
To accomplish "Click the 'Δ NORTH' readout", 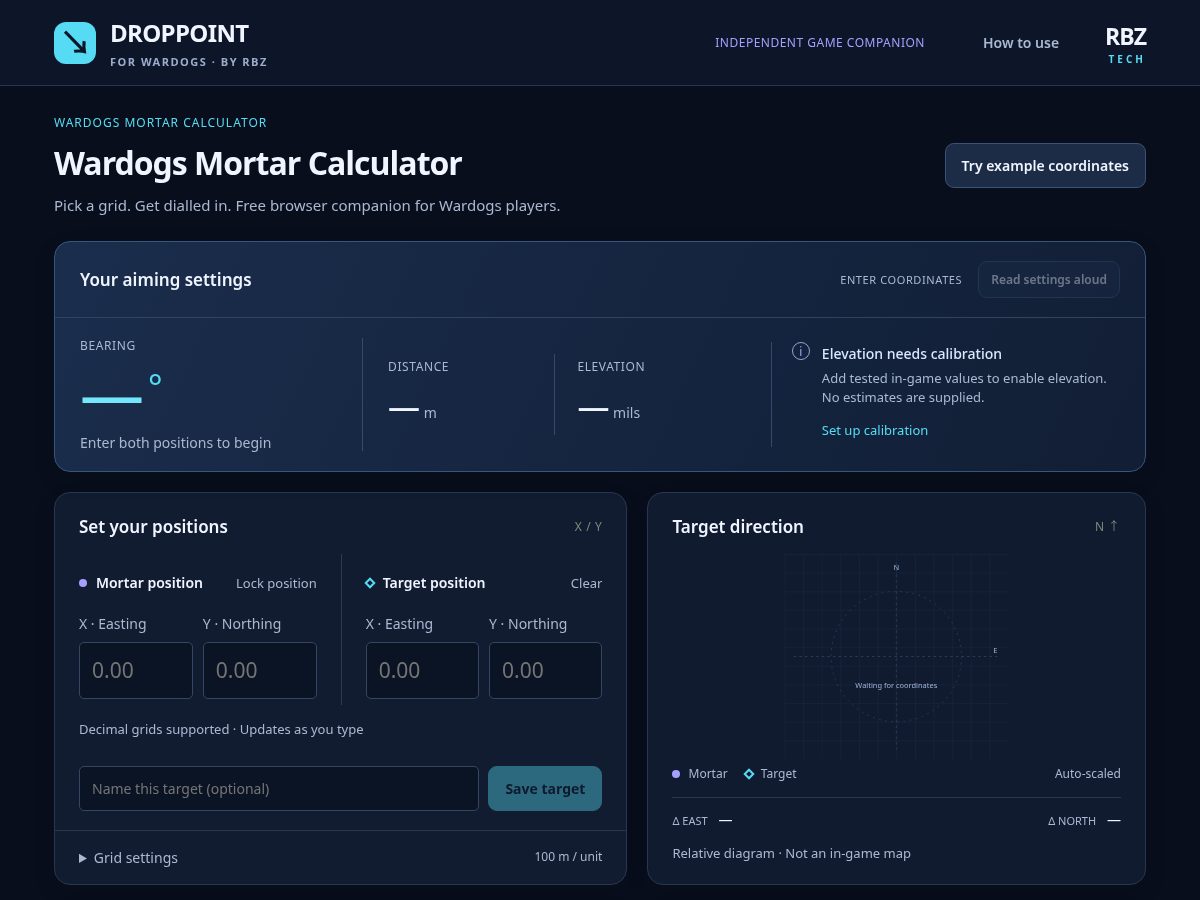I will 1084,821.
